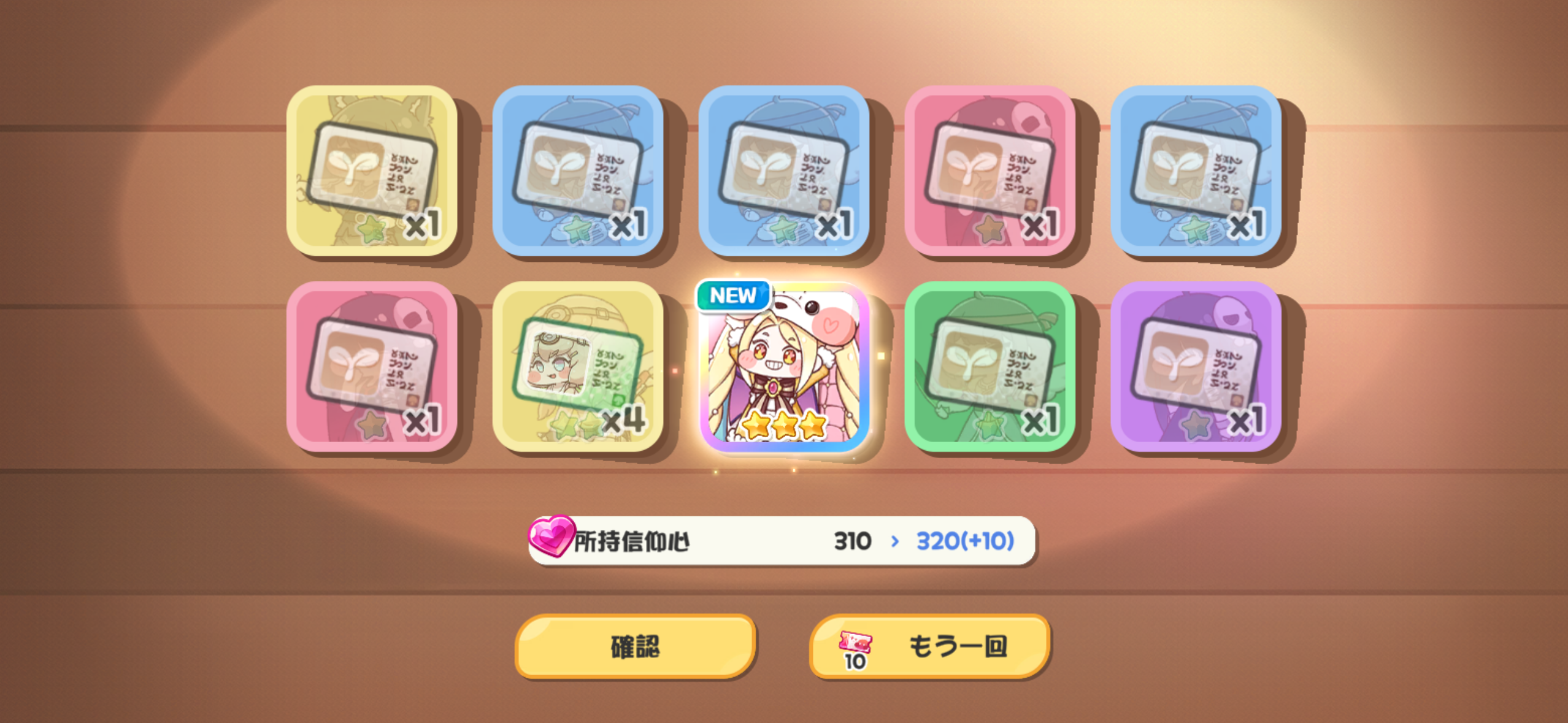Click the three gold stars on the character card

tap(785, 424)
